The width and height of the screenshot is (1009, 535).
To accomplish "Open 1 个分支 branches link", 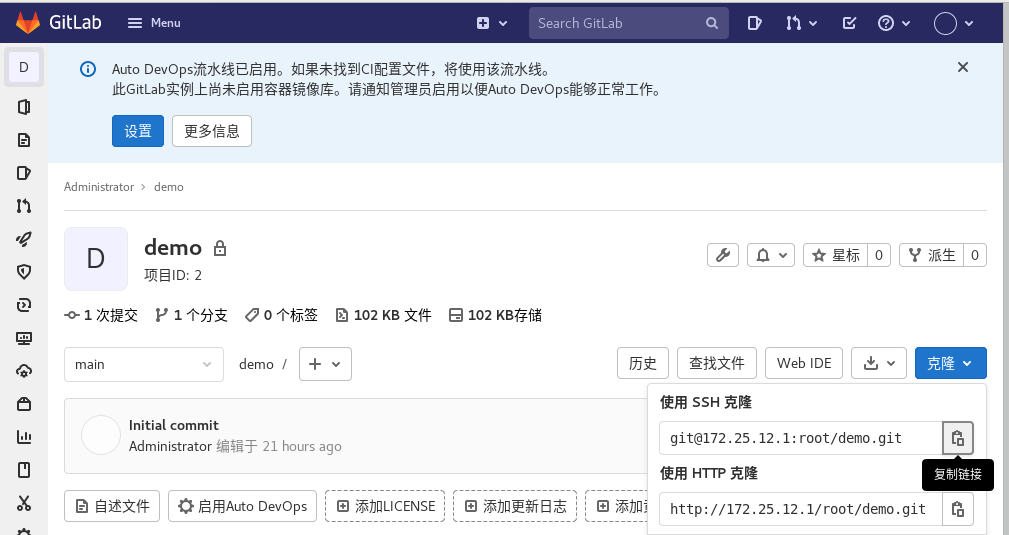I will (x=191, y=315).
